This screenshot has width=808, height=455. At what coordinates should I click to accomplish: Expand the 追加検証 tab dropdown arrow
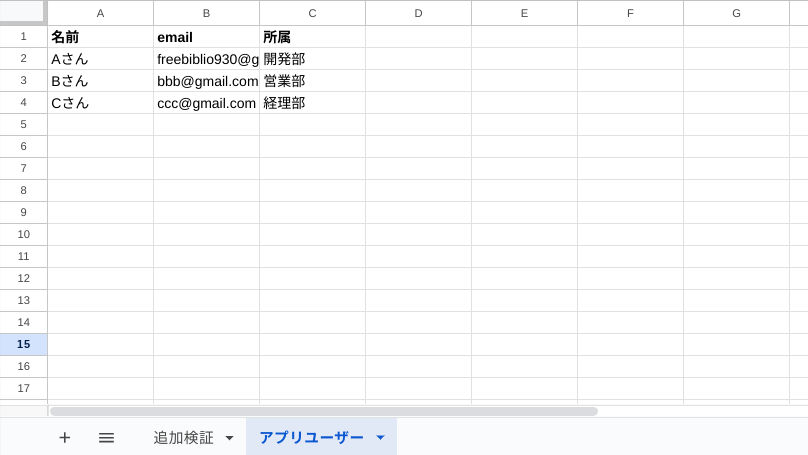(229, 438)
